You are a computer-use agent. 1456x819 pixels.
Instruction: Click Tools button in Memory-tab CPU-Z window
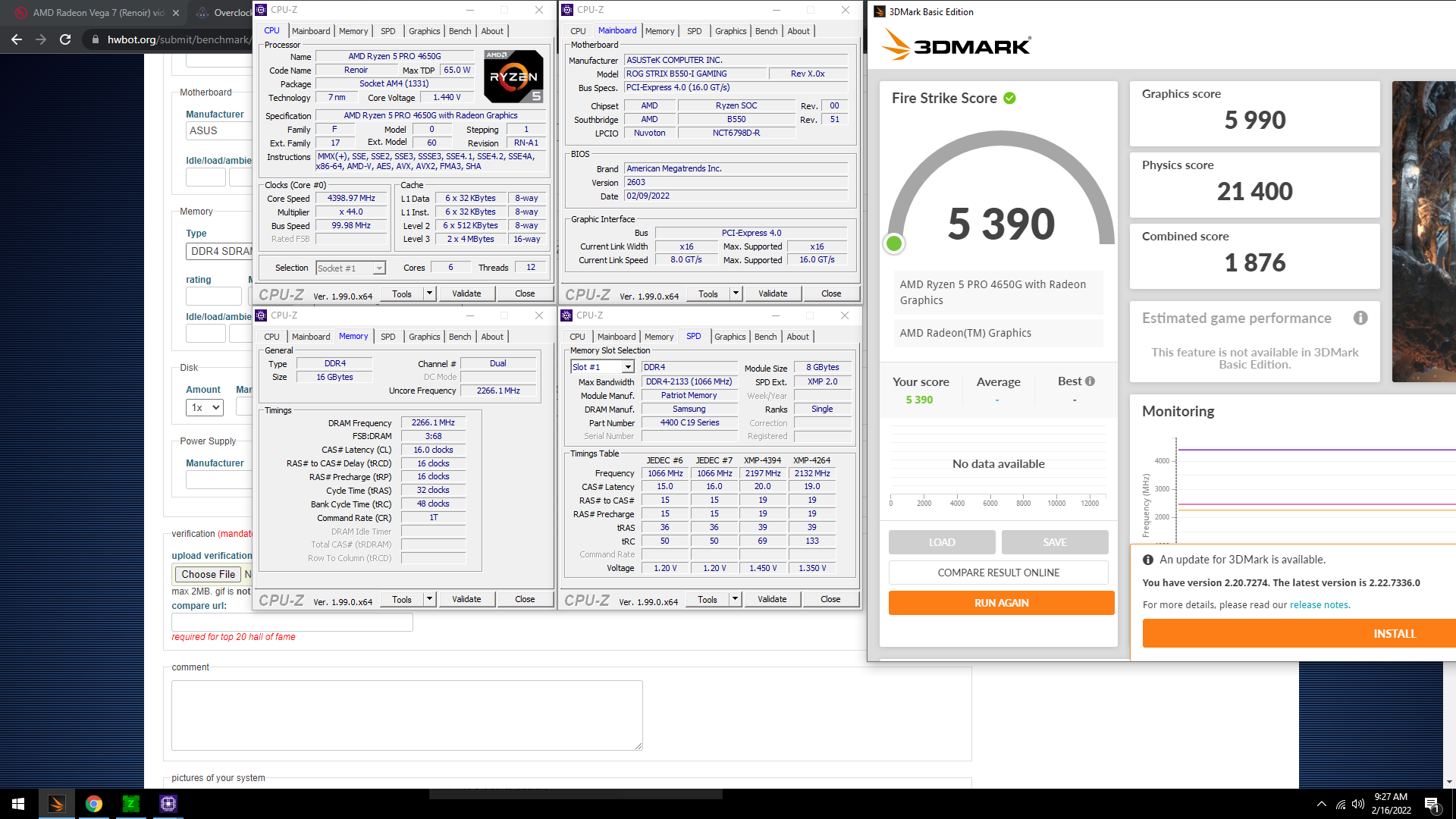402,599
